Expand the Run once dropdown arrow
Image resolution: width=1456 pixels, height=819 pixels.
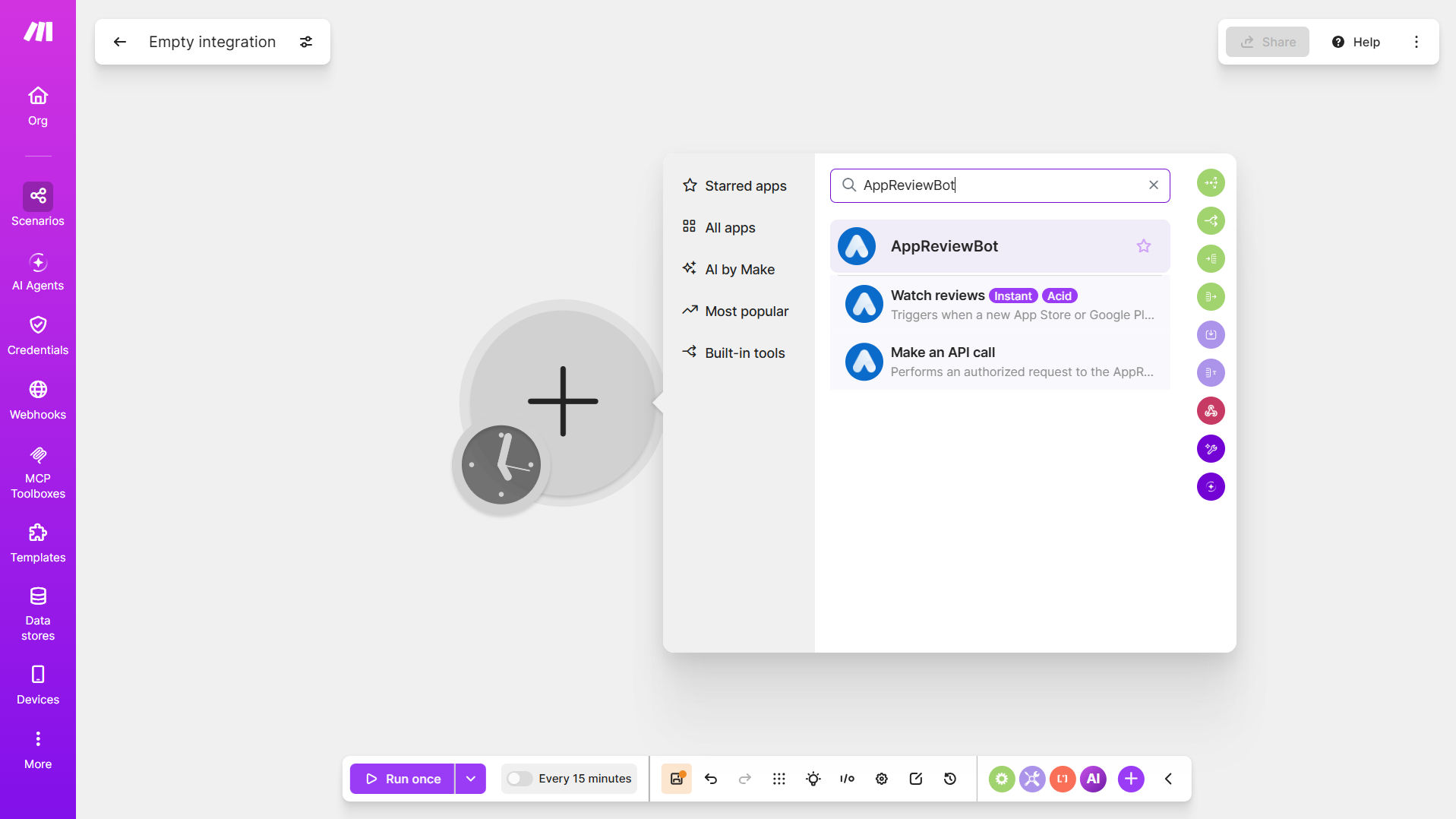pyautogui.click(x=471, y=779)
